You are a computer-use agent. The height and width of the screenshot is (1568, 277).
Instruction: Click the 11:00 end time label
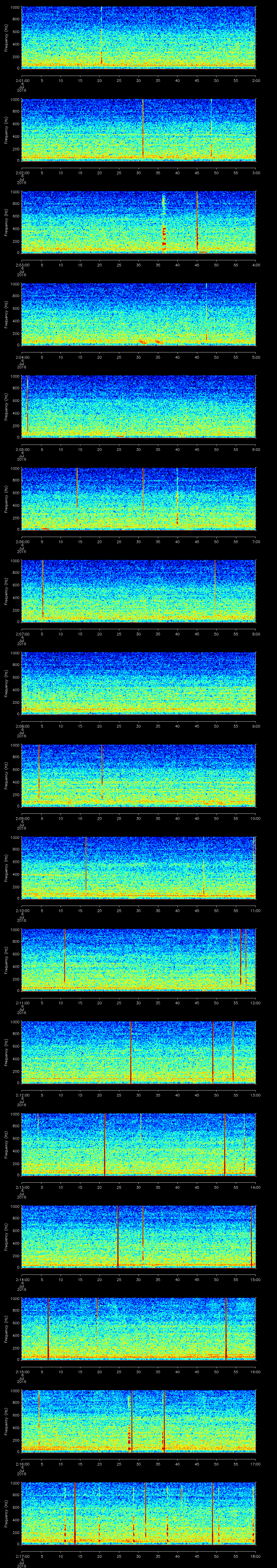[256, 910]
